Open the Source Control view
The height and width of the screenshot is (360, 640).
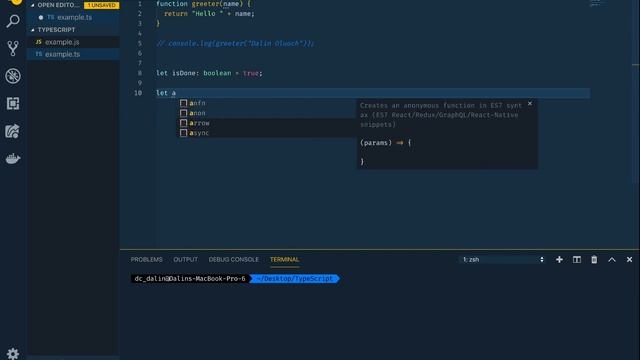coord(13,48)
